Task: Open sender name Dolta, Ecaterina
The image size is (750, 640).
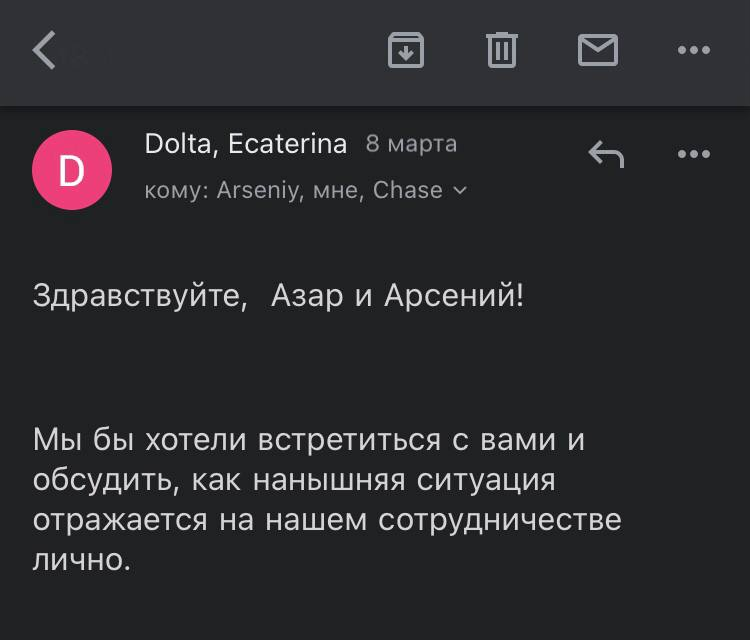Action: [x=245, y=144]
